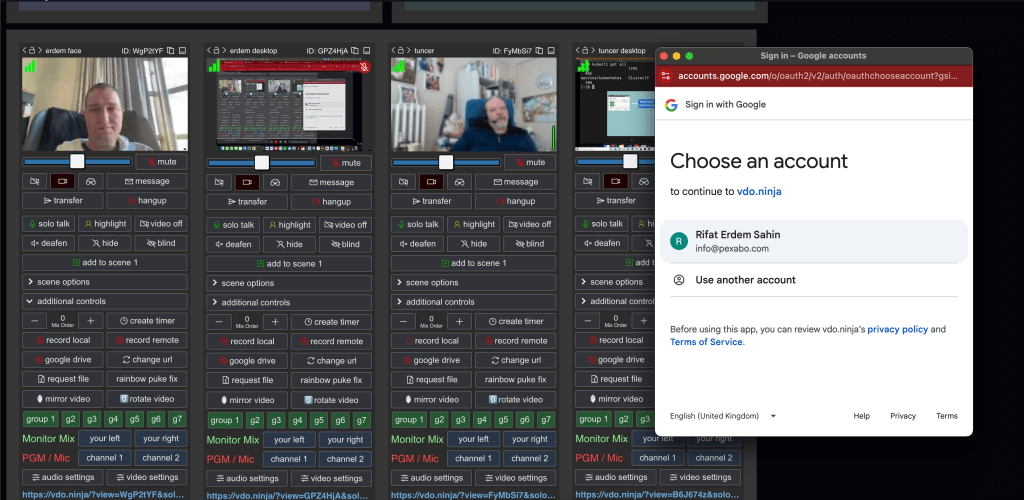Click the move-left arrow on tuncer box
1024x500 pixels.
point(394,50)
